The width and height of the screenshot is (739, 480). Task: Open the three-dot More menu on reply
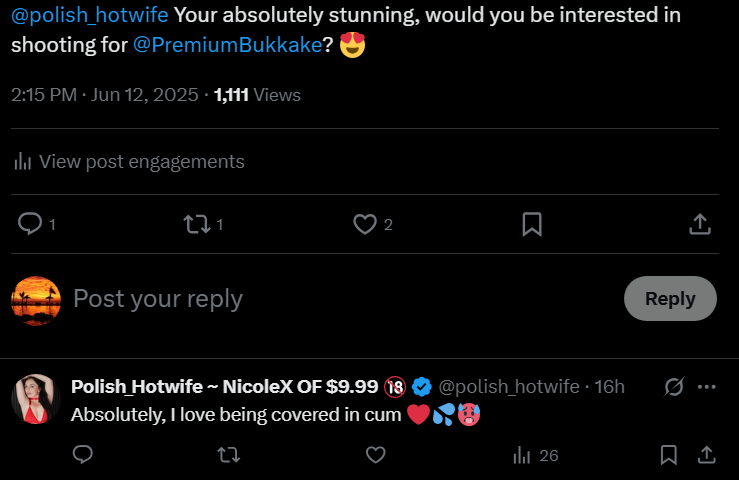[x=706, y=387]
